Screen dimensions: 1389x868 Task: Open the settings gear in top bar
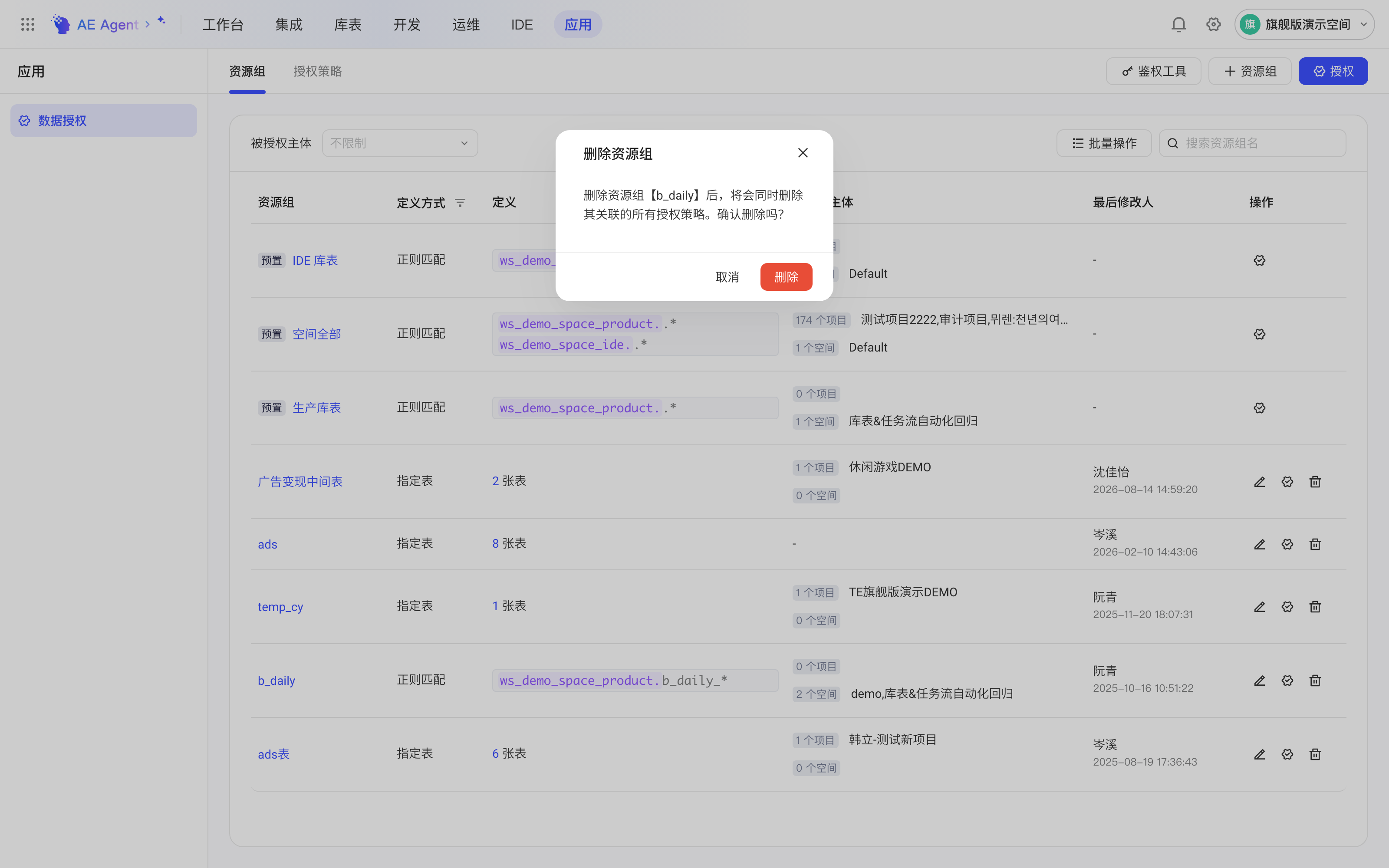1213,24
